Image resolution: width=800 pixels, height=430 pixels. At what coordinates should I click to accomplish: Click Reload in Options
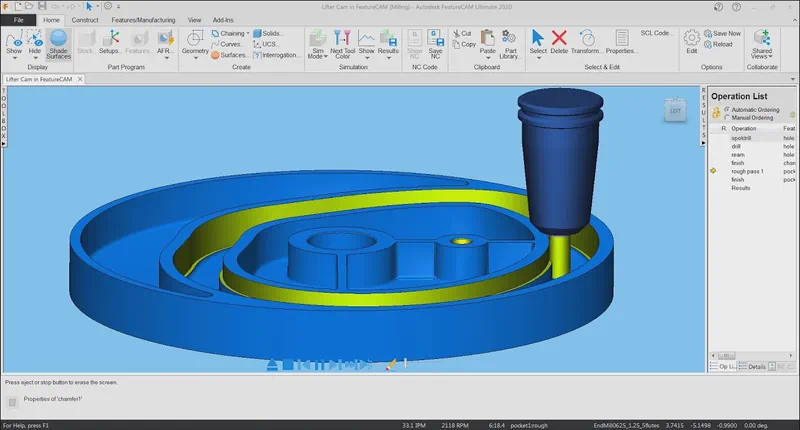click(x=718, y=44)
